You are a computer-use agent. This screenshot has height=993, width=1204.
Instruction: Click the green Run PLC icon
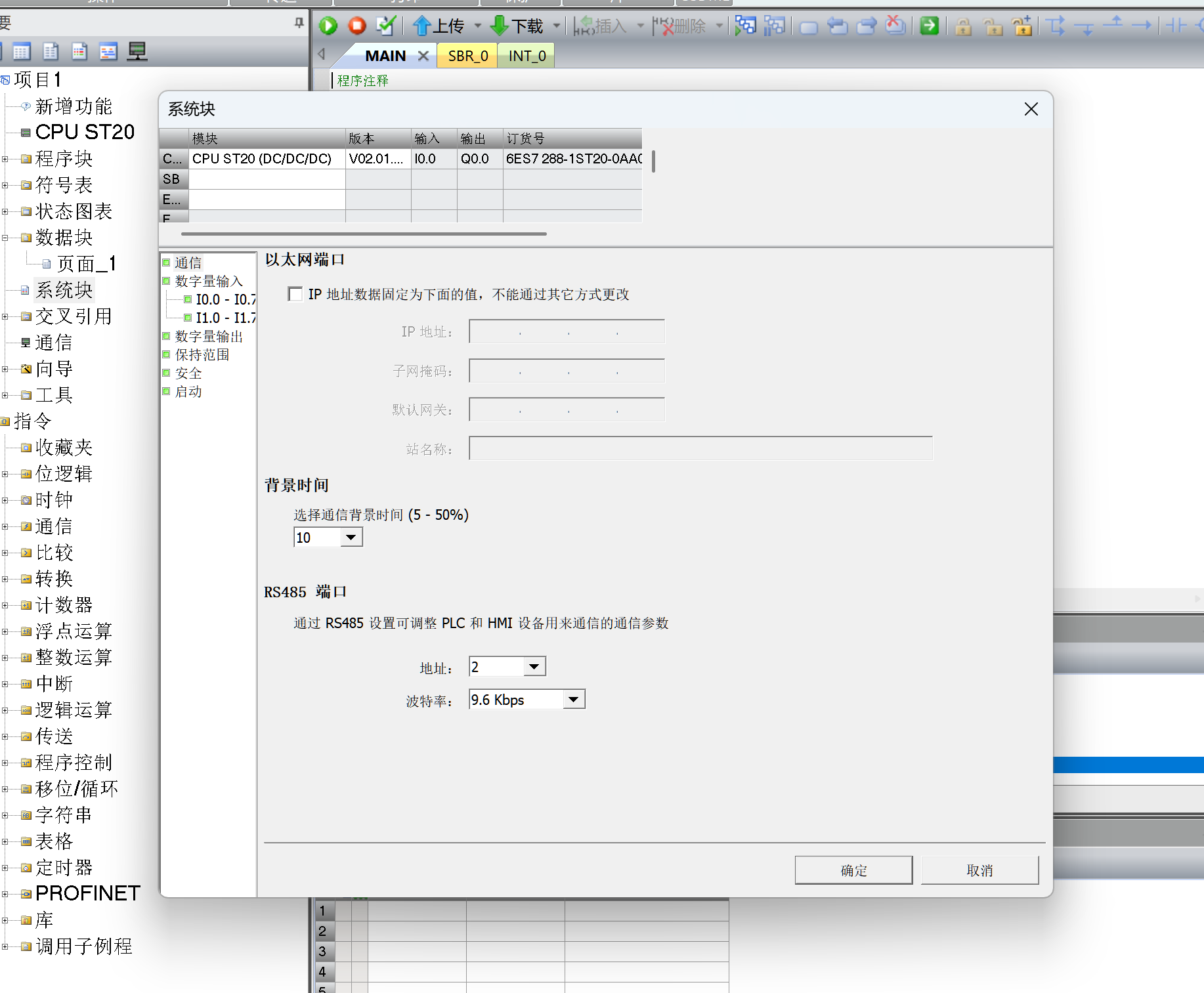point(328,26)
